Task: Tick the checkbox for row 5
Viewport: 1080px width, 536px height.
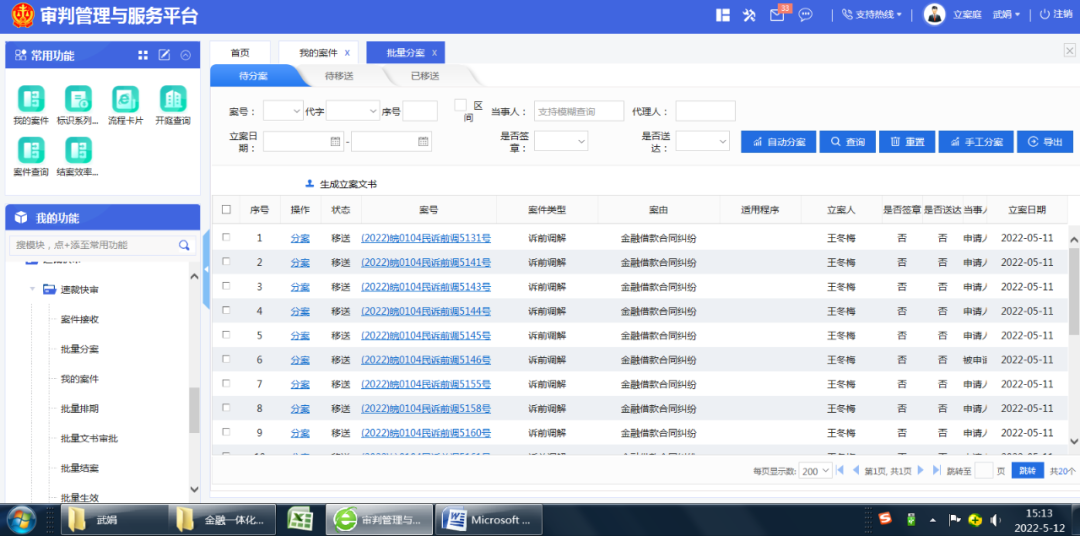Action: tap(226, 335)
